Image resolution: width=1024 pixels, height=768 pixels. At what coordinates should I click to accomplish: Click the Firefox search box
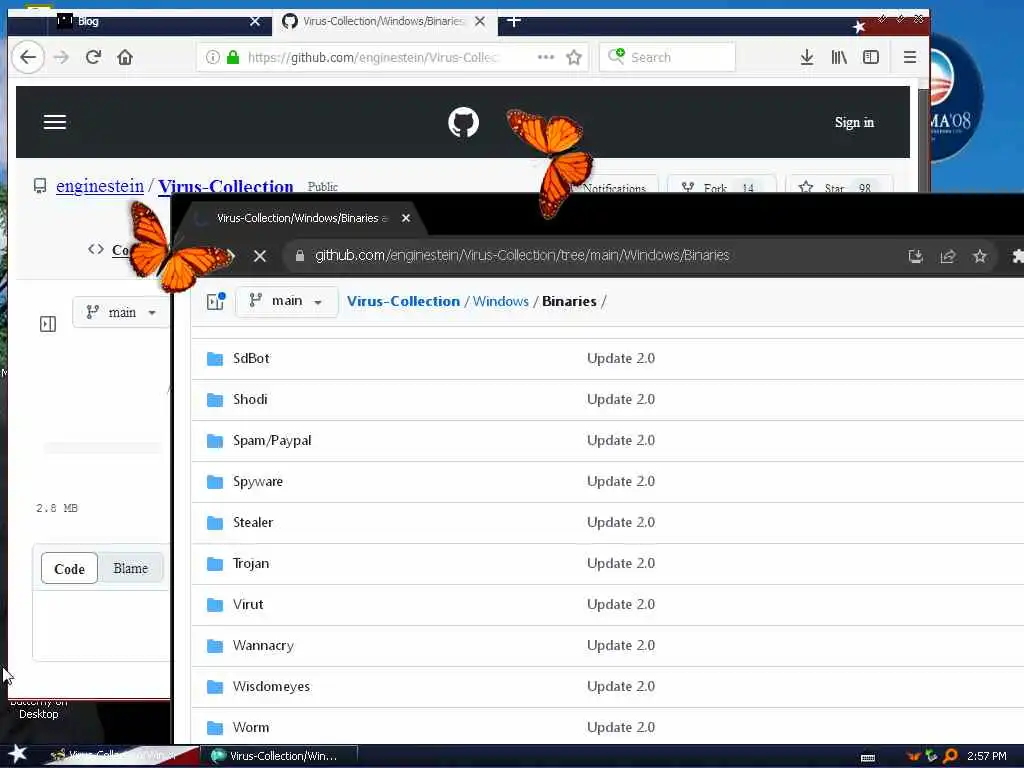tap(667, 57)
